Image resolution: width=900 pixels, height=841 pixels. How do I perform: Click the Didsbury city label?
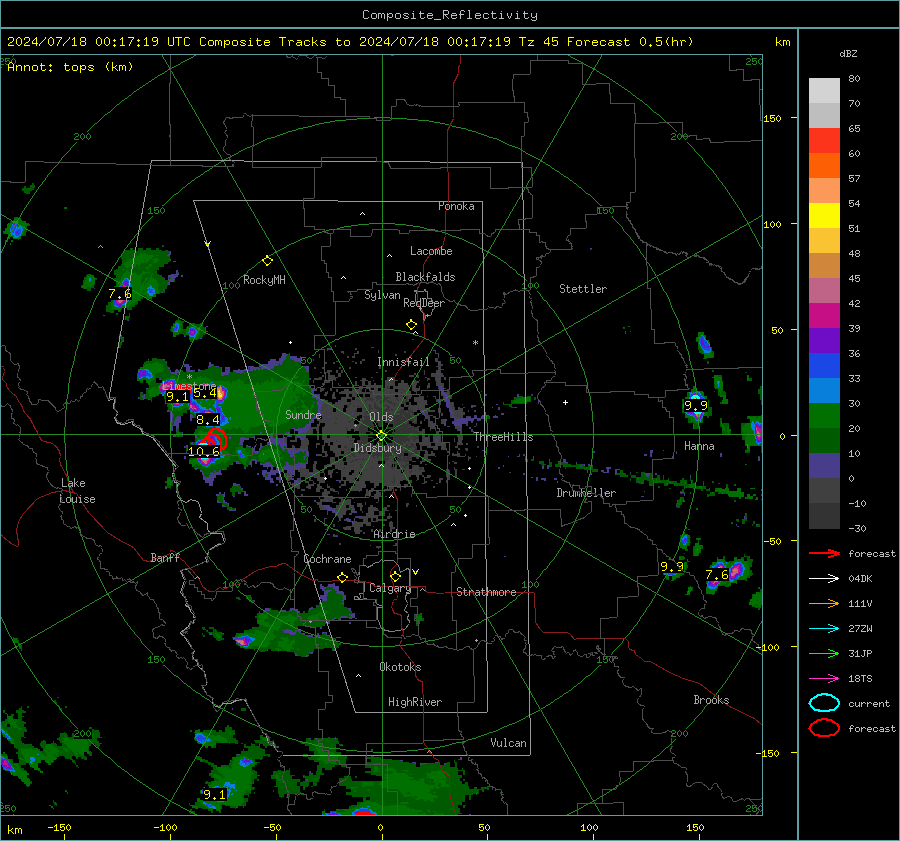pos(377,448)
